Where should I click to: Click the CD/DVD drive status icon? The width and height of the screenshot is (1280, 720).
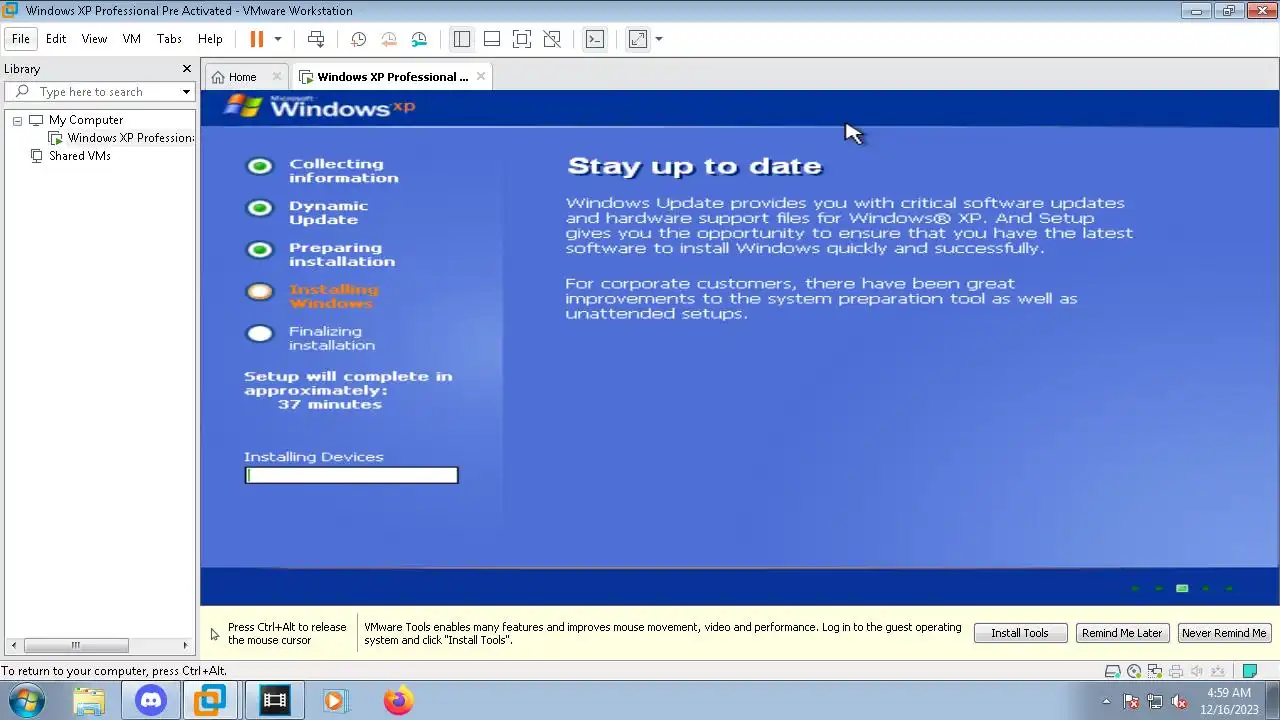point(1134,671)
